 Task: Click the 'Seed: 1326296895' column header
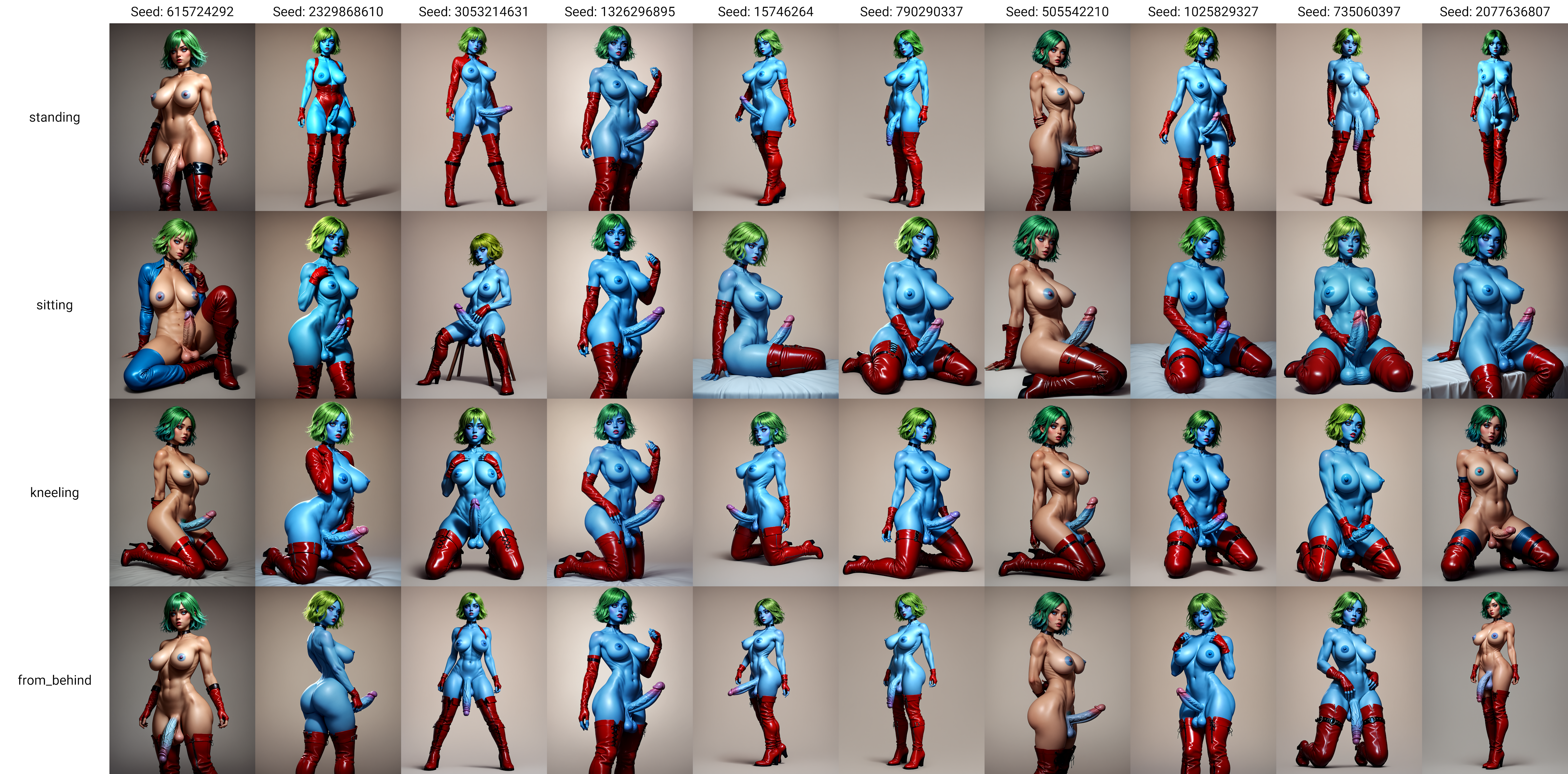click(x=620, y=12)
